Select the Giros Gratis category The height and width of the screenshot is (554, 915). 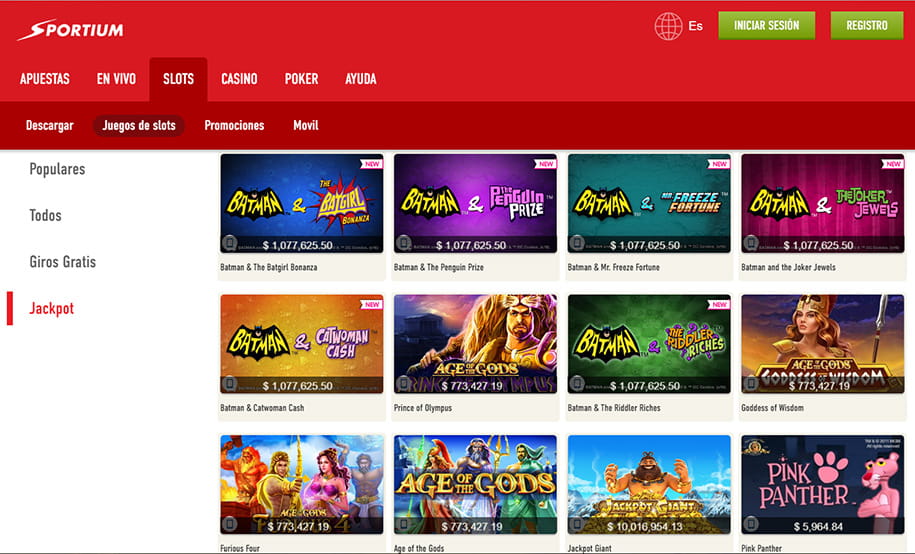point(62,262)
